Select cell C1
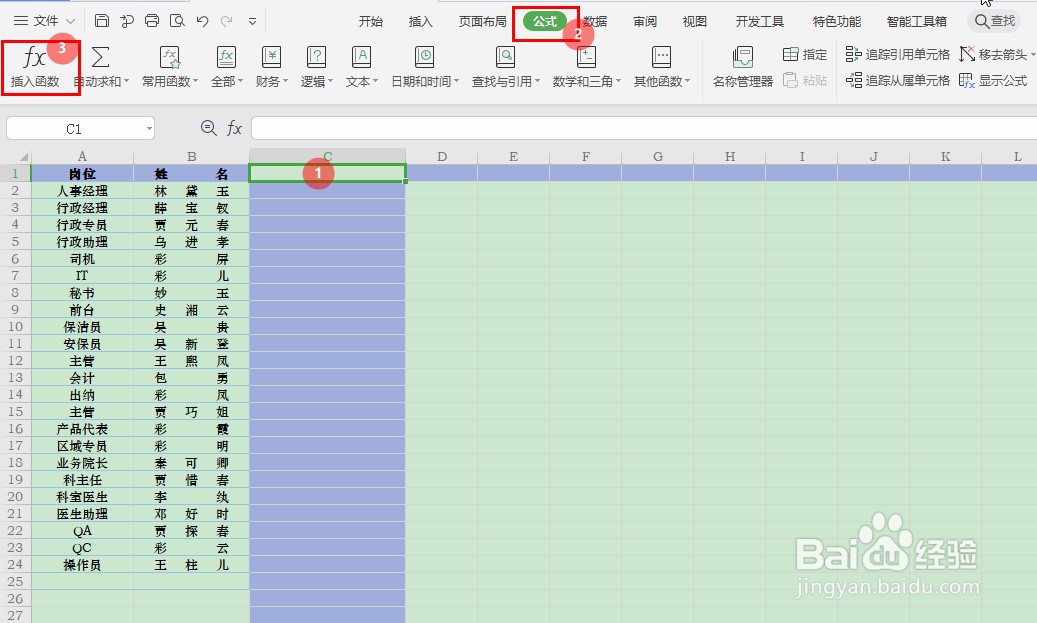This screenshot has height=623, width=1037. point(327,173)
